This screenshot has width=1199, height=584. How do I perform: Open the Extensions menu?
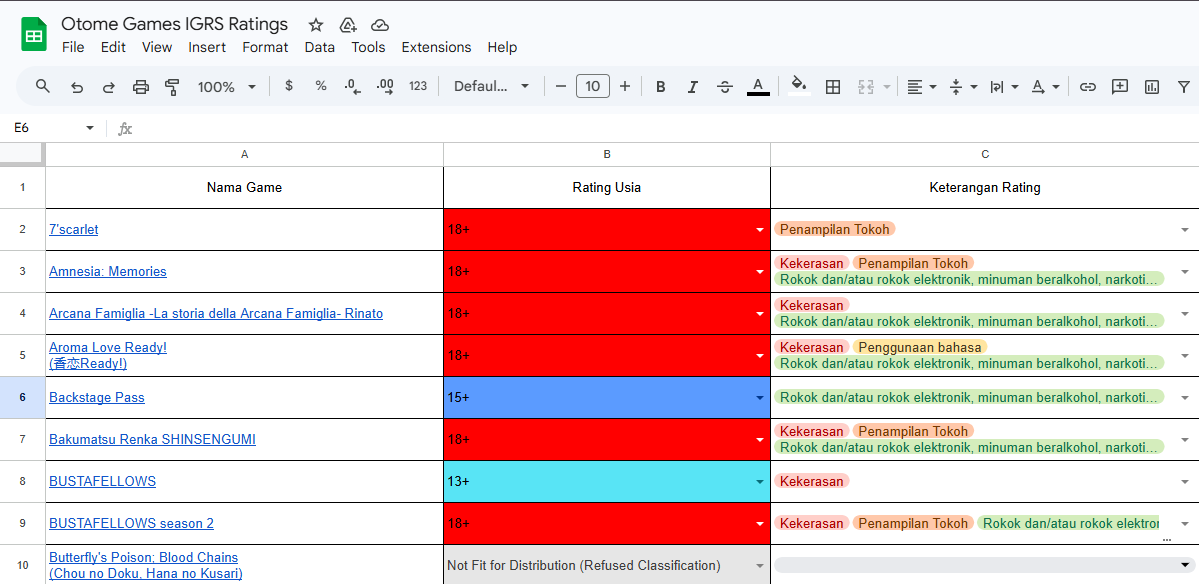click(x=437, y=47)
